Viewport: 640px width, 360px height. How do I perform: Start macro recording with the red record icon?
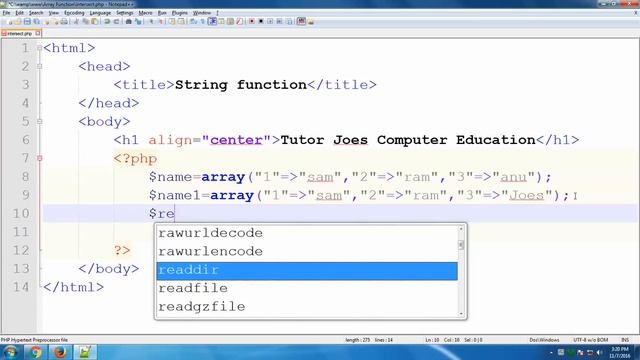(x=252, y=21)
